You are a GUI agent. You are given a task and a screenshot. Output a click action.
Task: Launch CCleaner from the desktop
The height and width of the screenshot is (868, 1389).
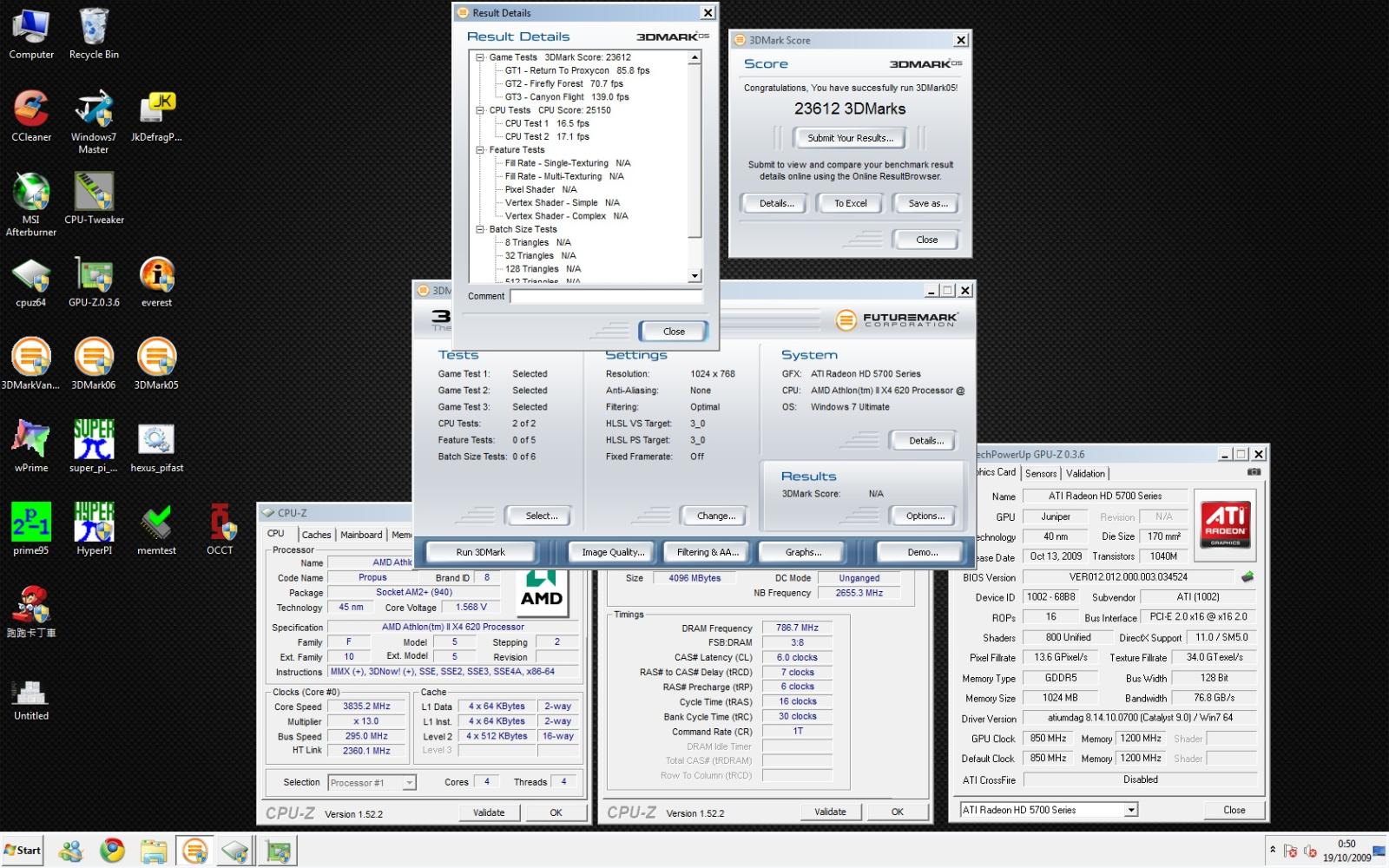[31, 115]
